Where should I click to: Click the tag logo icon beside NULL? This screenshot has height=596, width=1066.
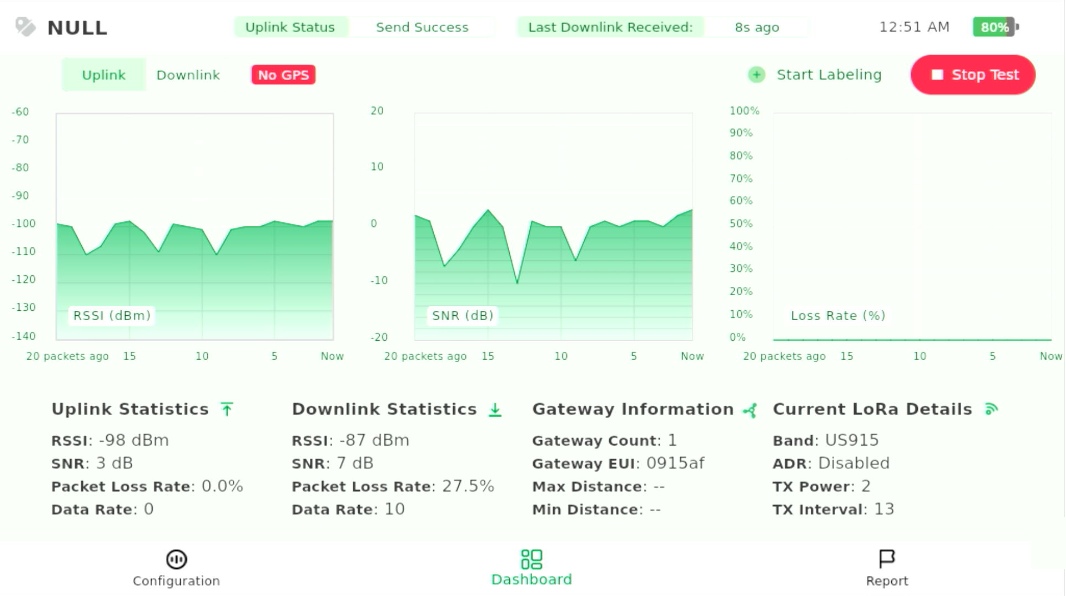pos(25,27)
